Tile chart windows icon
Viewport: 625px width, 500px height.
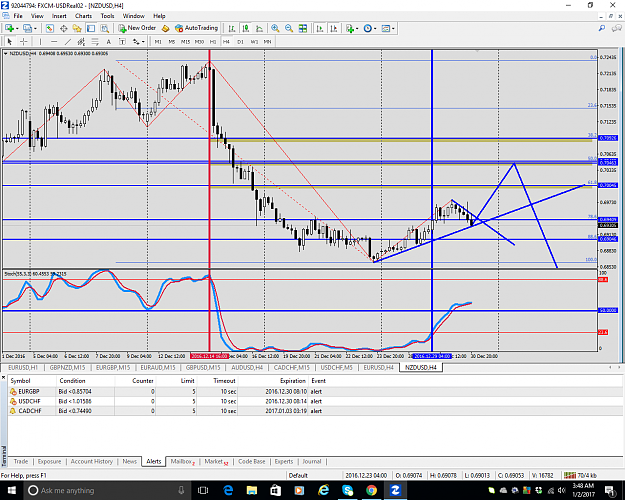click(303, 28)
